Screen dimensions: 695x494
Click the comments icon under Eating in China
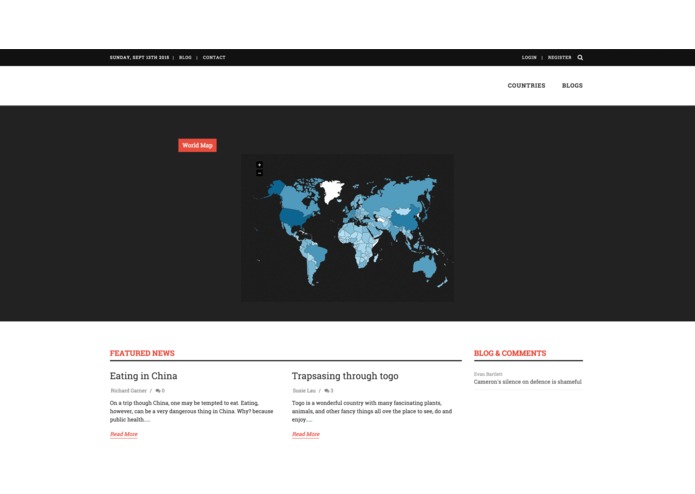point(158,391)
